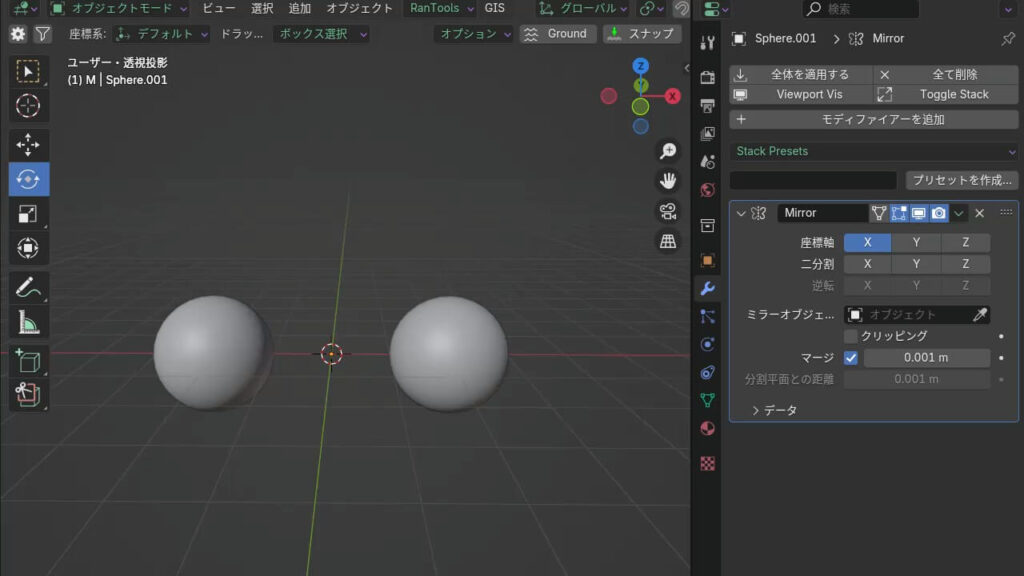Viewport: 1024px width, 576px height.
Task: Select the Scale tool in left toolbar
Action: [x=28, y=213]
